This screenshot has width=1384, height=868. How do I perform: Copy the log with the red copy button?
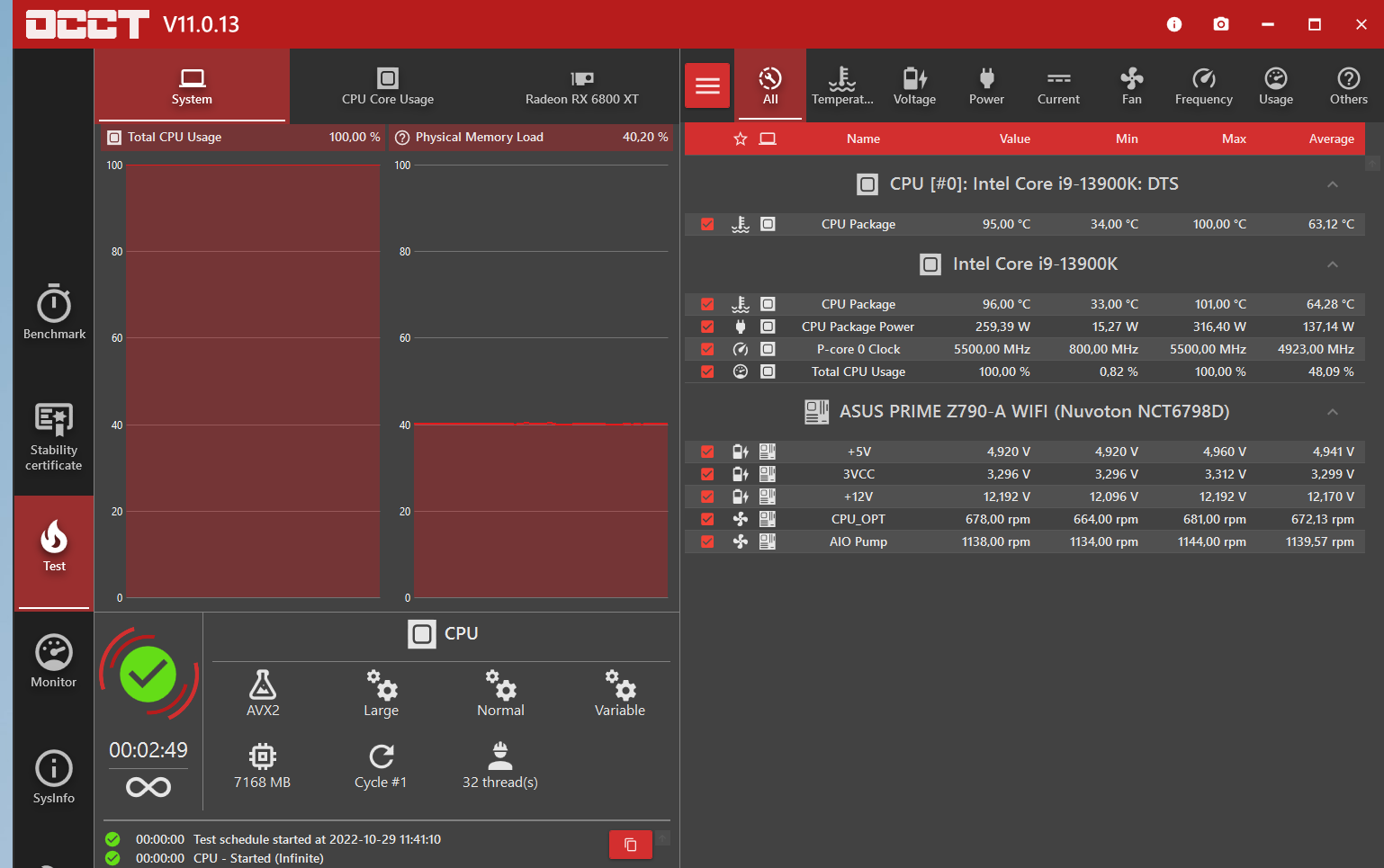631,845
